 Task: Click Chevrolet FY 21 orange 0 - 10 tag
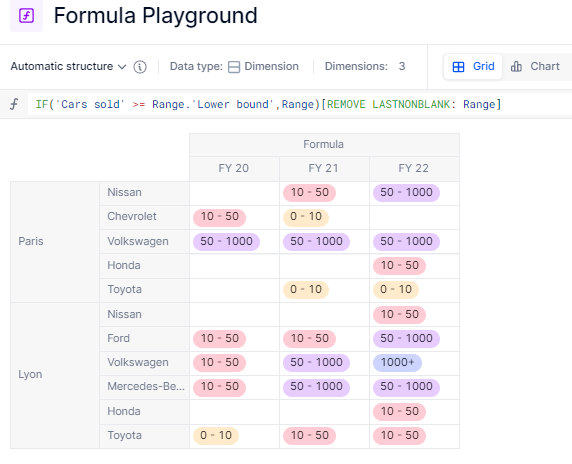click(x=306, y=217)
